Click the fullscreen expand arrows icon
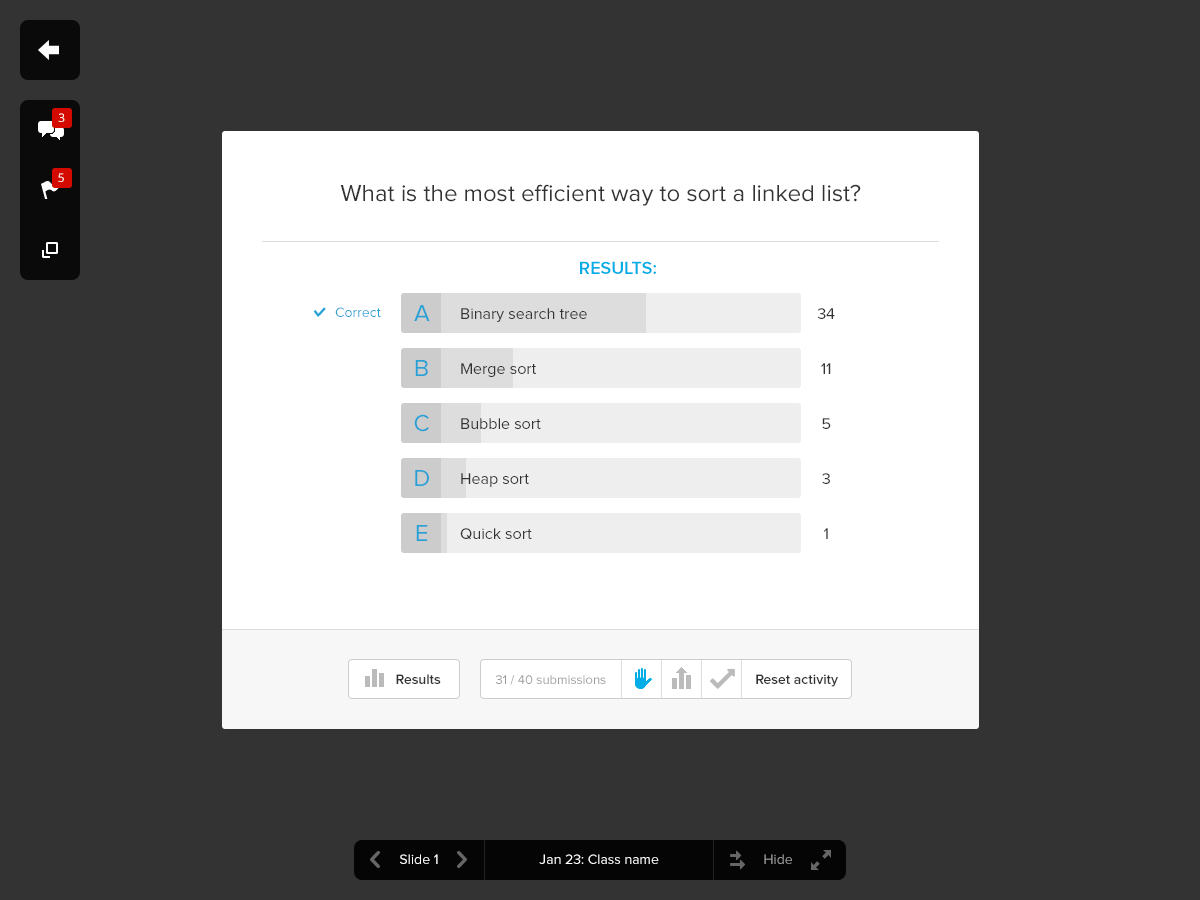Image resolution: width=1200 pixels, height=900 pixels. tap(821, 860)
